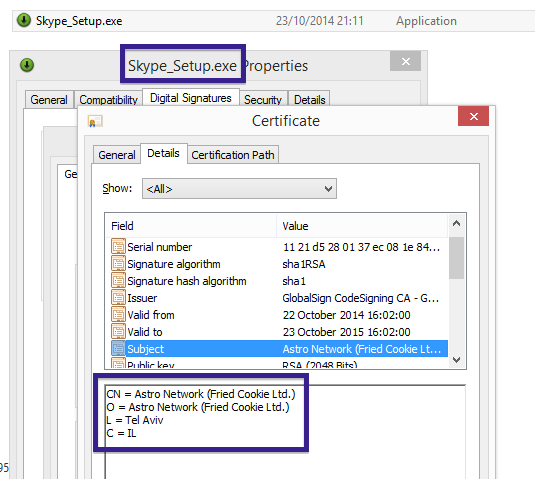
Task: Open the Details tab in Properties window
Action: (309, 100)
